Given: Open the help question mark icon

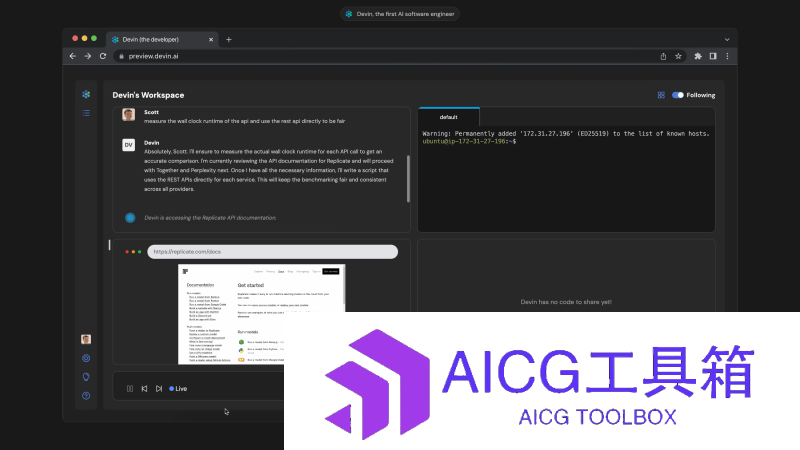Looking at the screenshot, I should coord(86,396).
